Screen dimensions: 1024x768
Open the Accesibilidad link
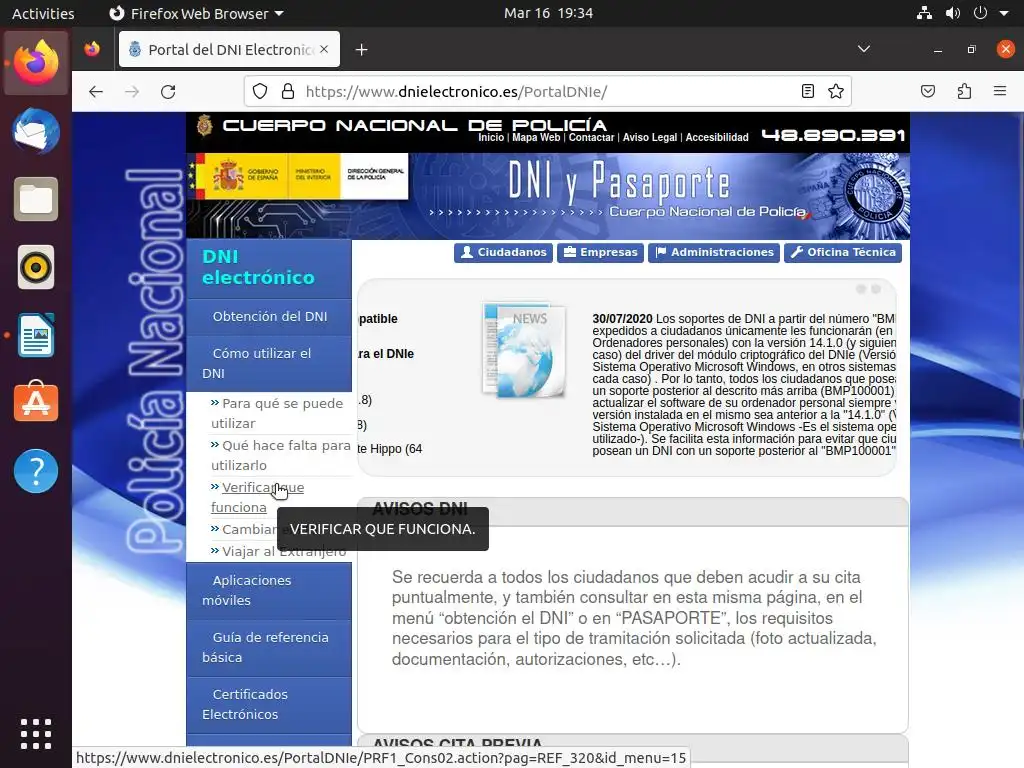pos(717,137)
